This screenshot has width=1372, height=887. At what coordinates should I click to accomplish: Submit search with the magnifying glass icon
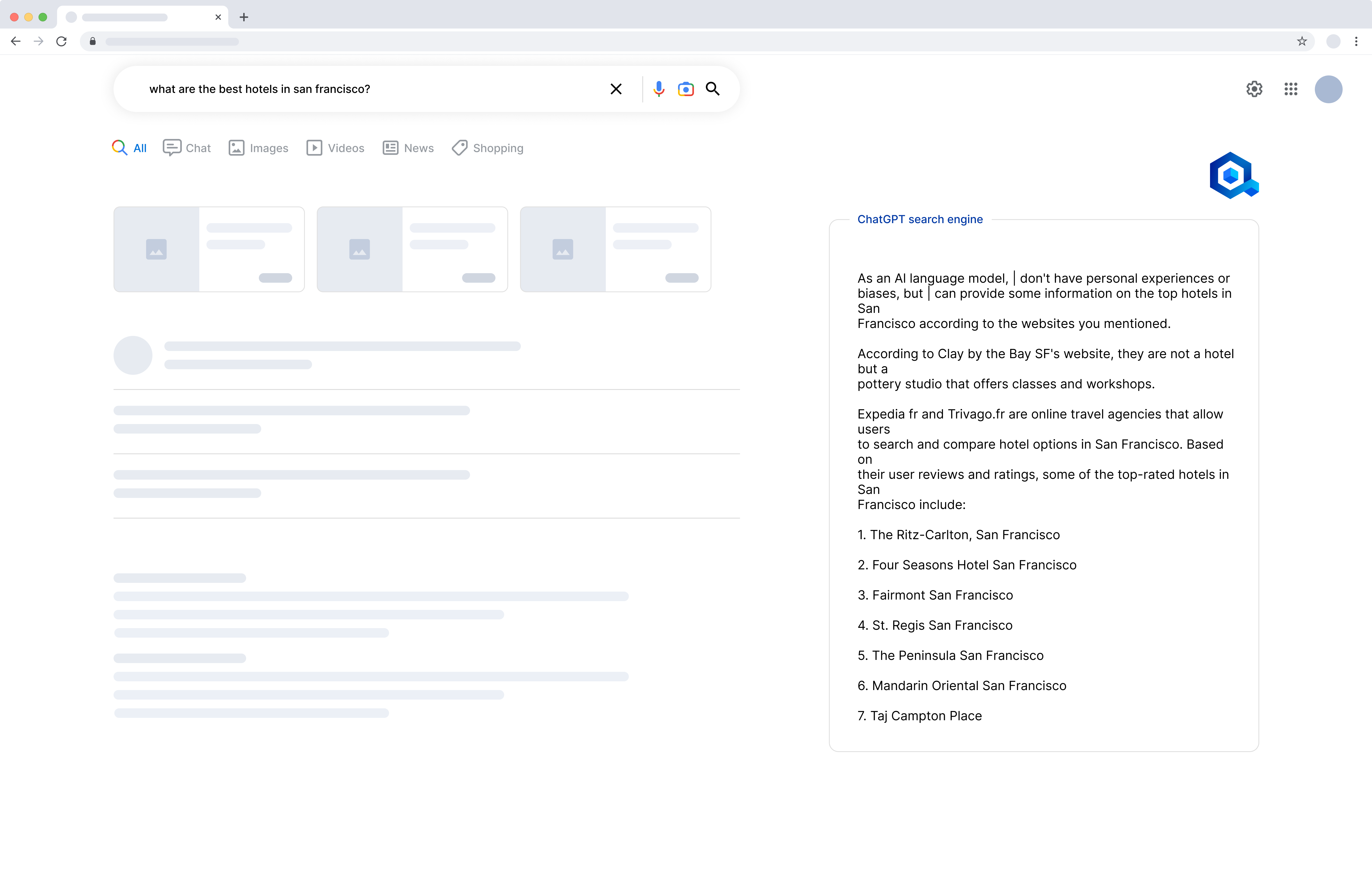click(713, 89)
